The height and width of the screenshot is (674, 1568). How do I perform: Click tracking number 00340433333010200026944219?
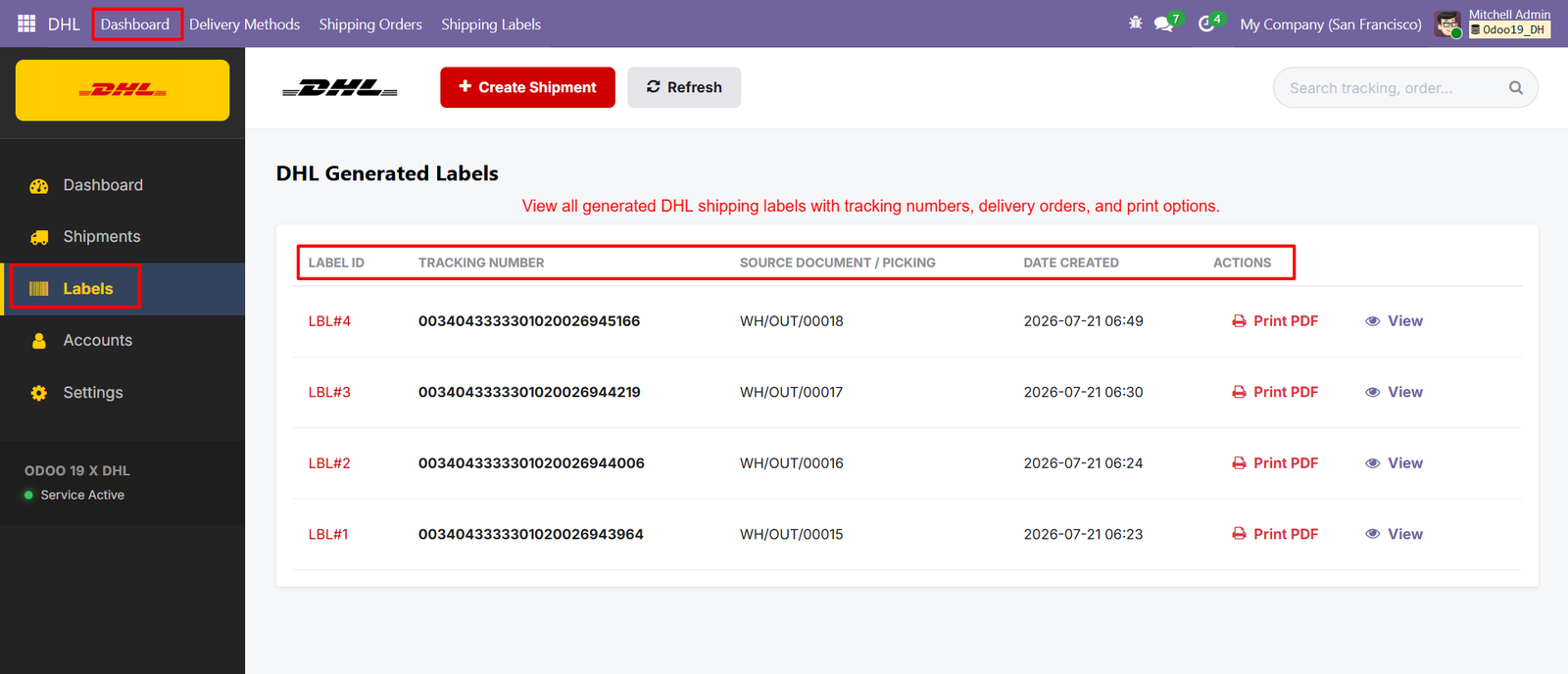(x=529, y=392)
